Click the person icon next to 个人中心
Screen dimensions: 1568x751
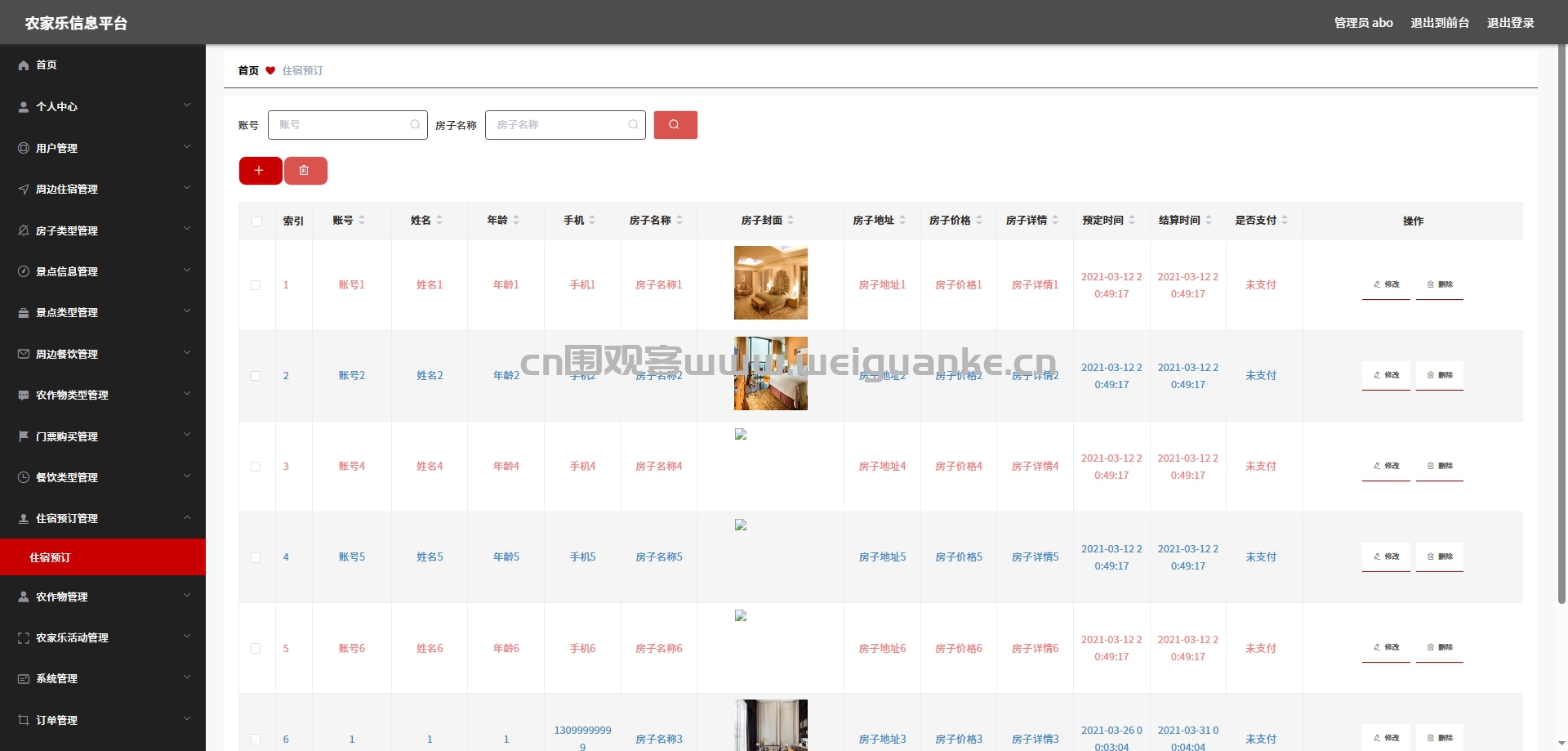tap(24, 106)
